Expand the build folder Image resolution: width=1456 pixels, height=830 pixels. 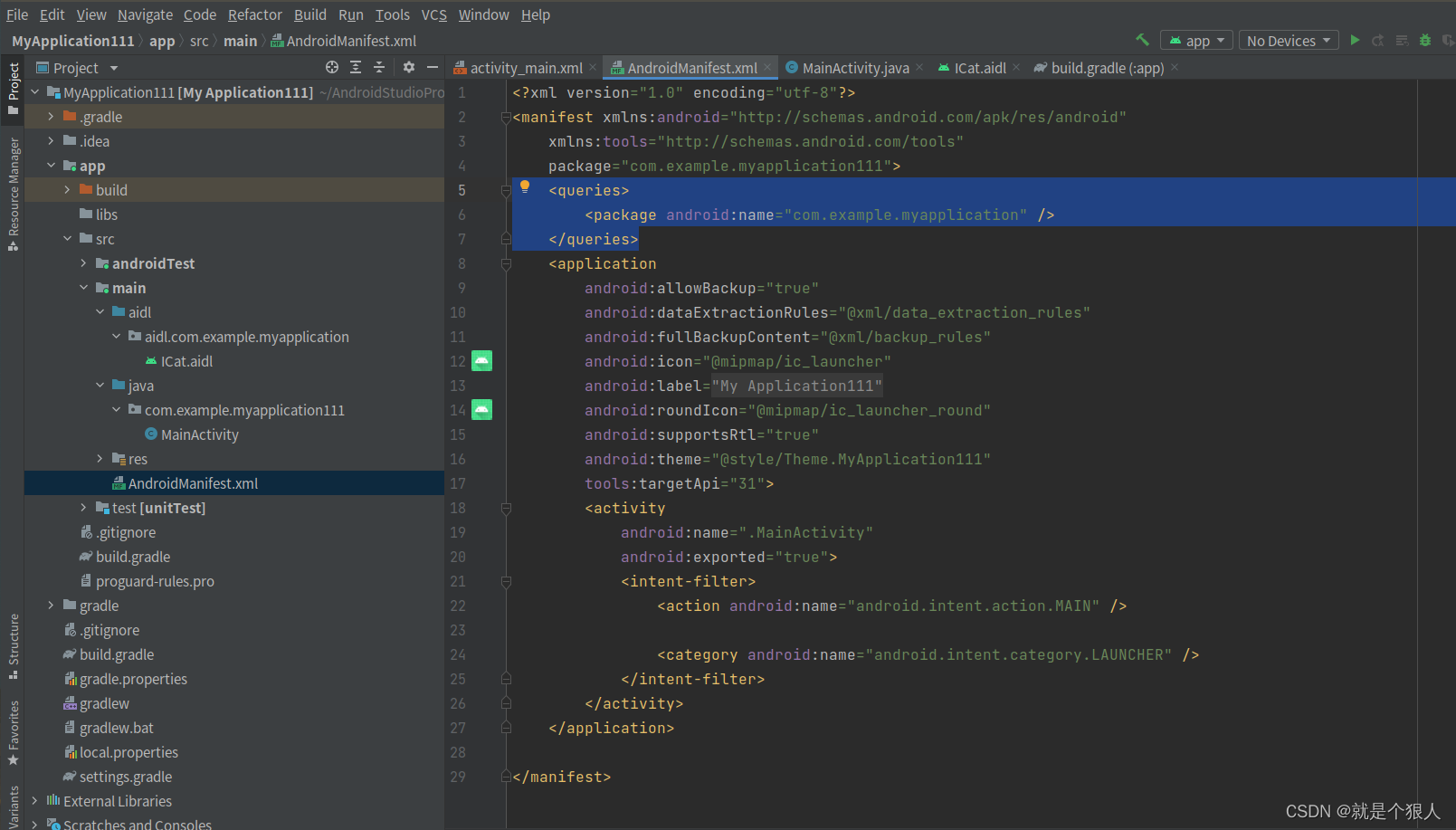point(67,190)
